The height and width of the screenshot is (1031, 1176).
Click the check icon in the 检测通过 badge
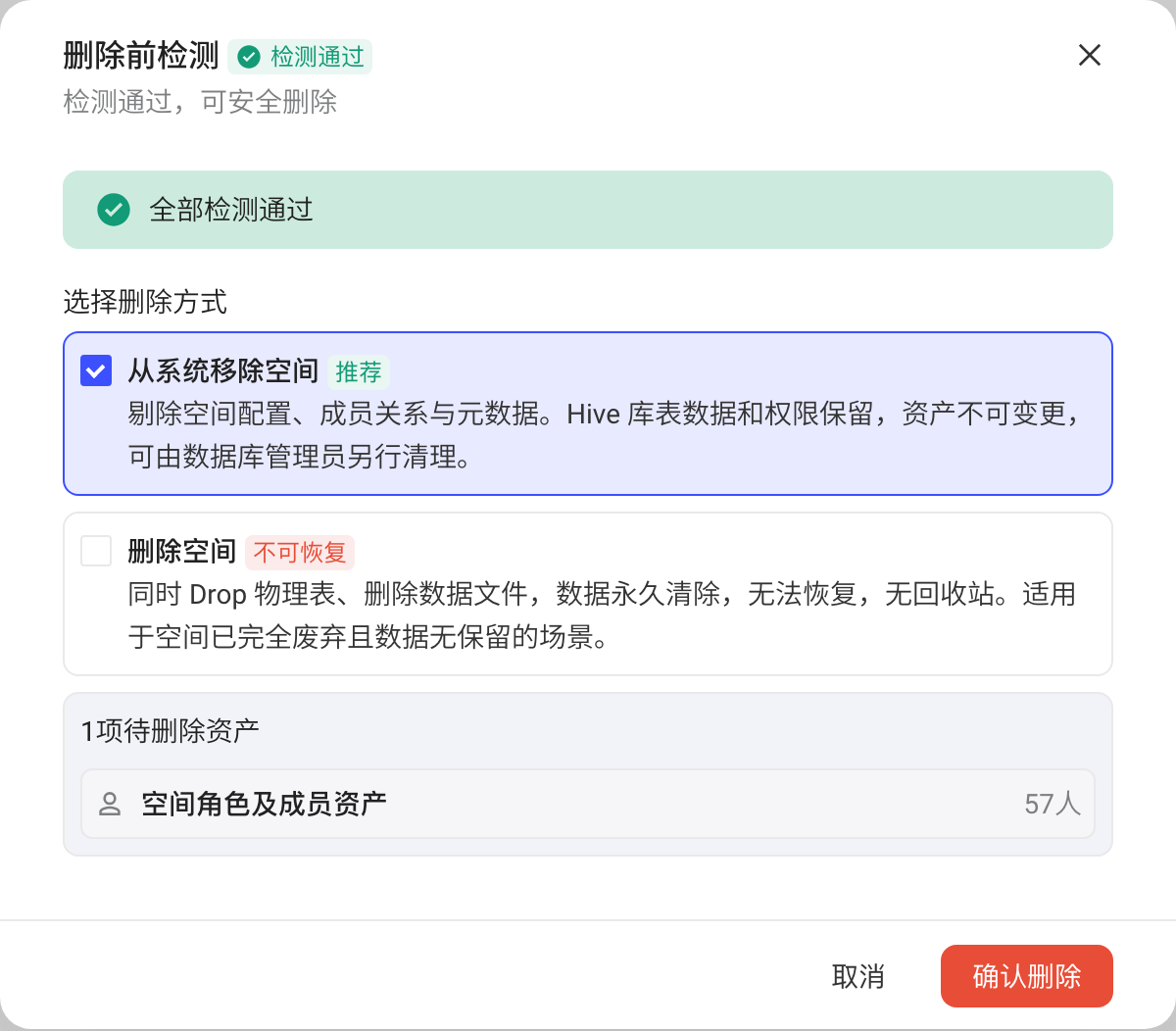click(x=250, y=57)
